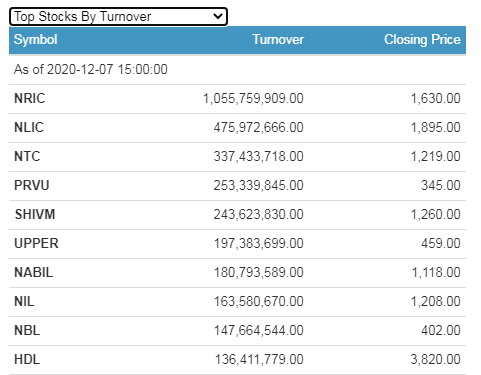Click the Symbol column header

(x=35, y=40)
